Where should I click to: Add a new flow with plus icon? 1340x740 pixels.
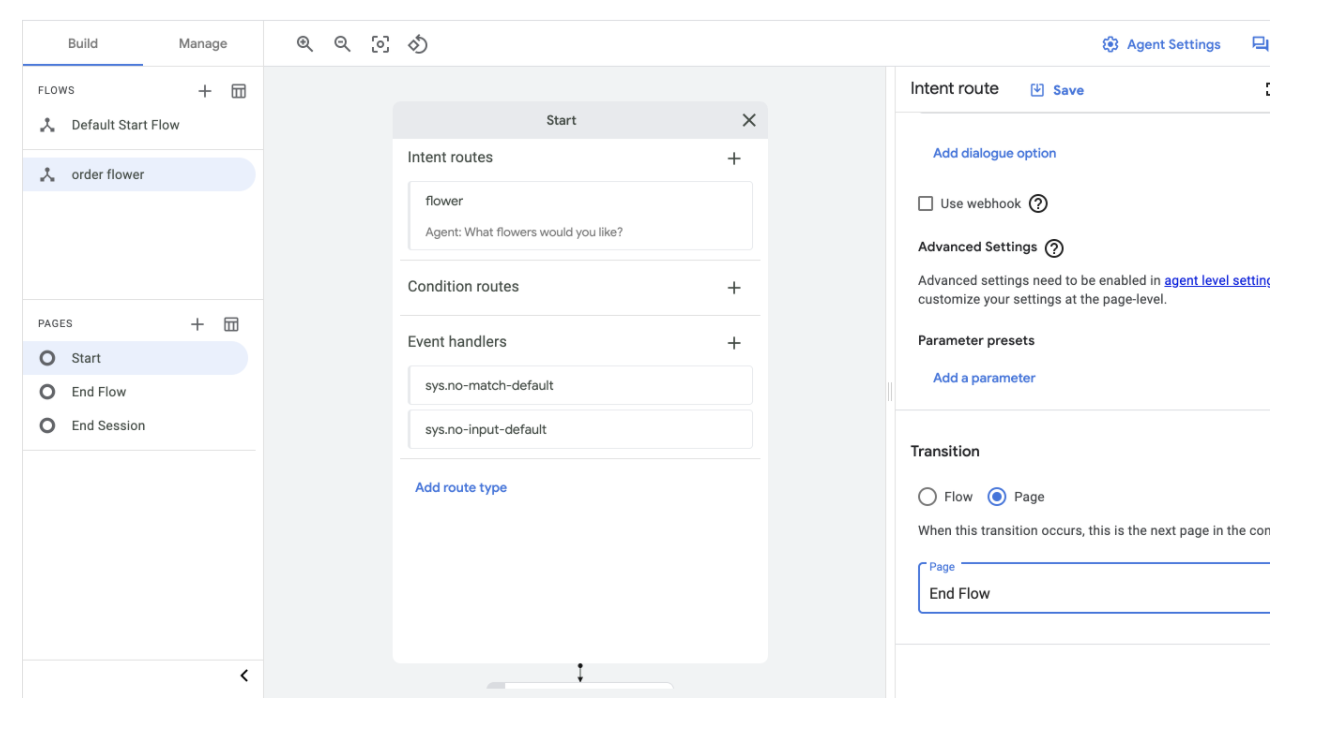click(x=205, y=91)
